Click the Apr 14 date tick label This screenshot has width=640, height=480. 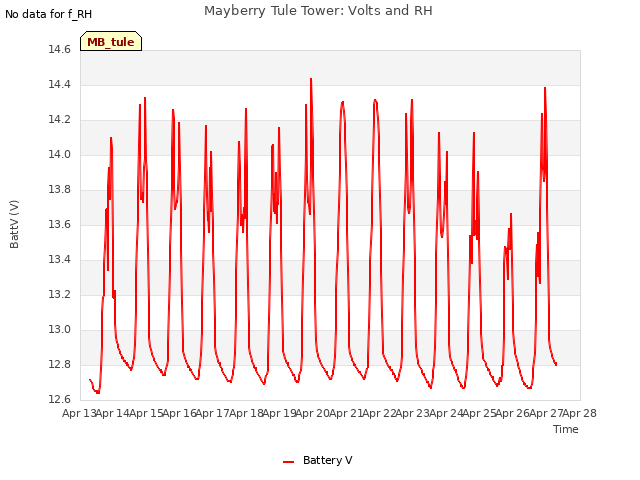(x=113, y=413)
